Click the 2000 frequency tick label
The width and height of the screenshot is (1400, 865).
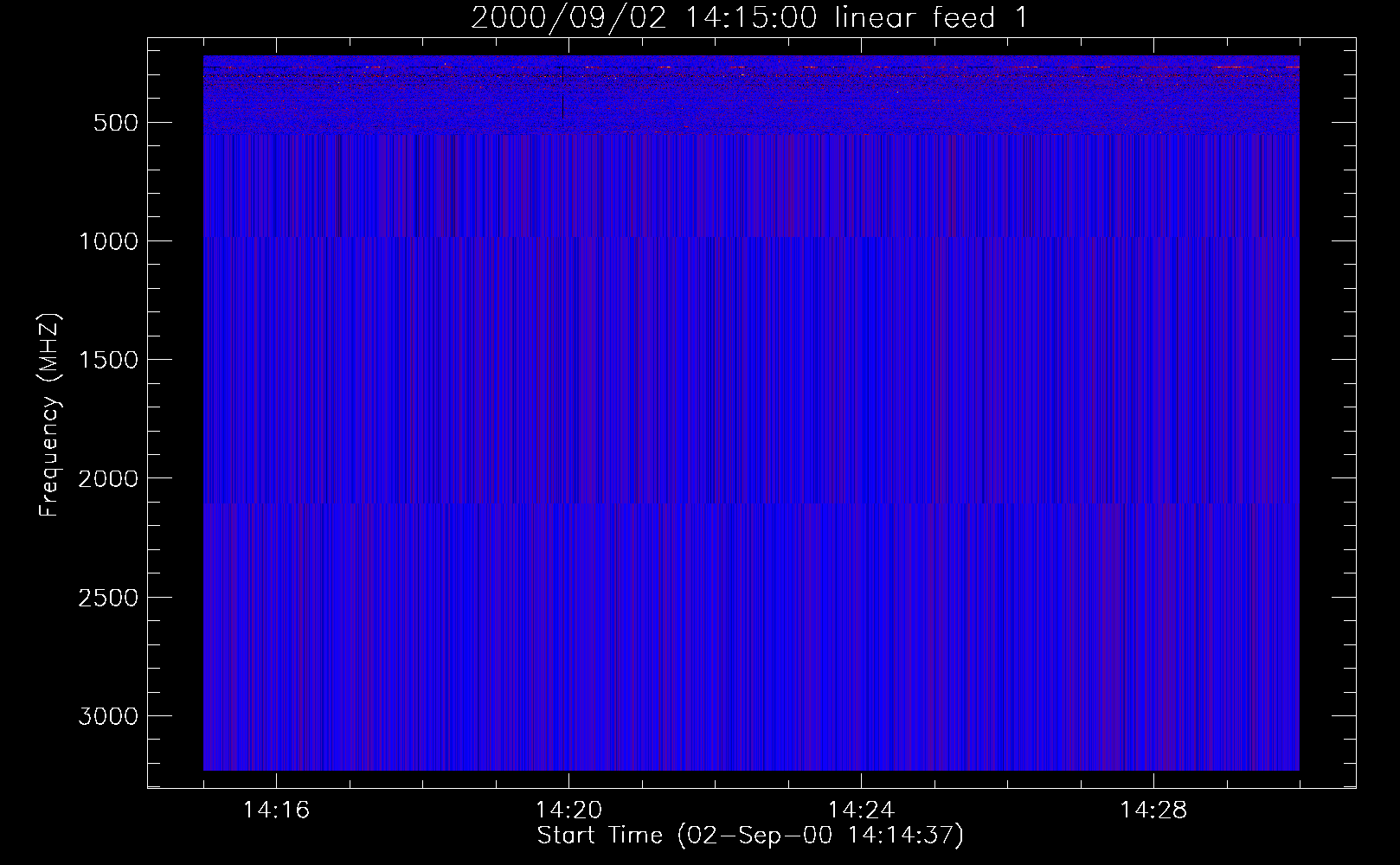pos(108,479)
